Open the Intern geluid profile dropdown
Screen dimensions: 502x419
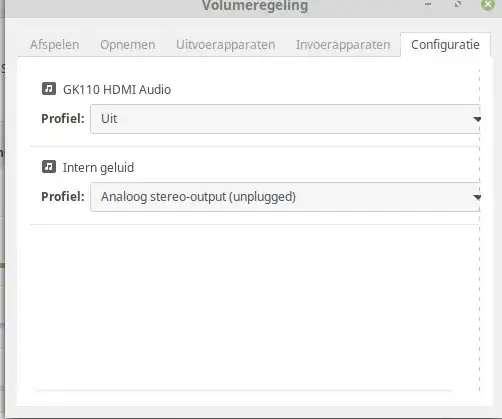(x=286, y=197)
